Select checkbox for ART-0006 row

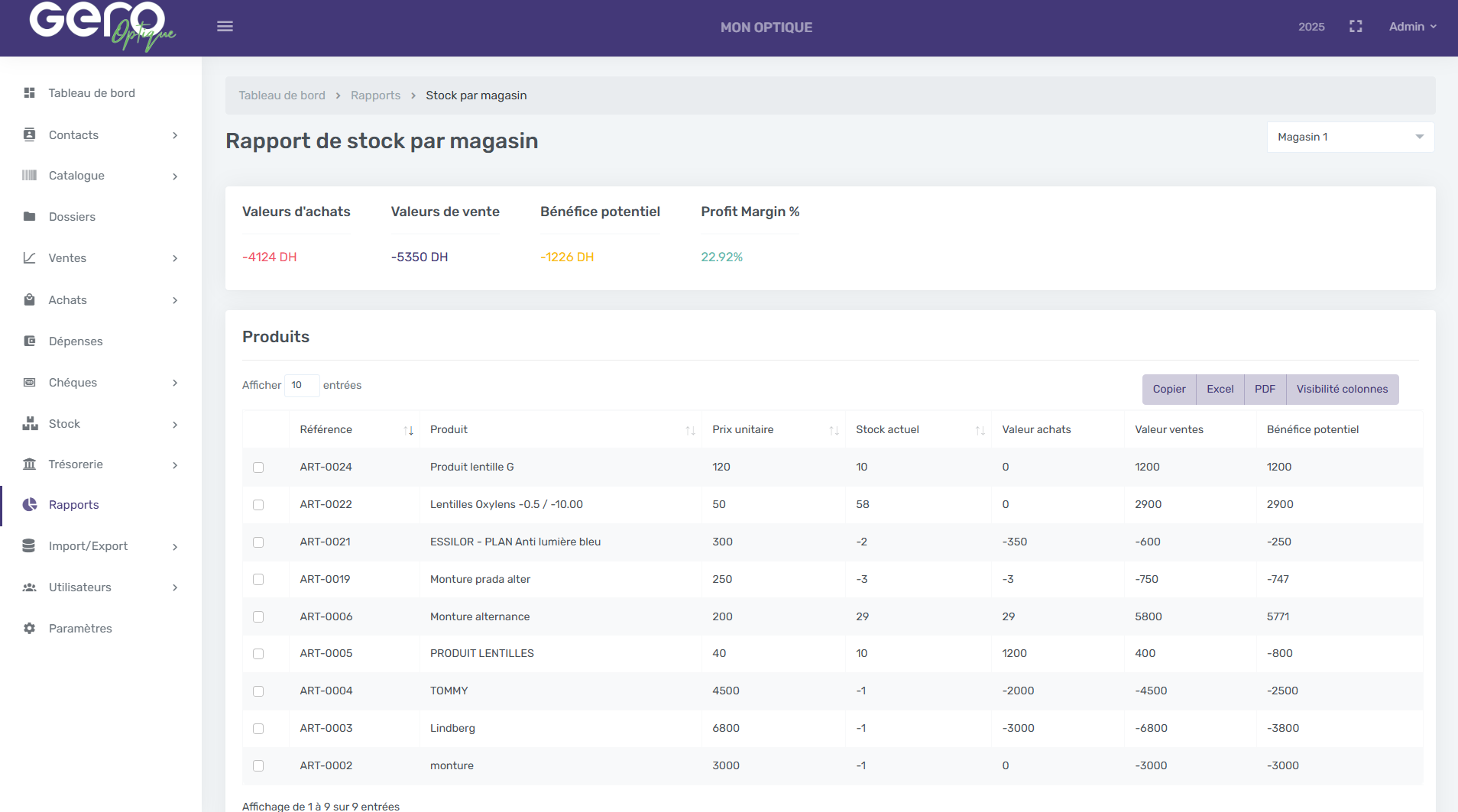[x=258, y=617]
